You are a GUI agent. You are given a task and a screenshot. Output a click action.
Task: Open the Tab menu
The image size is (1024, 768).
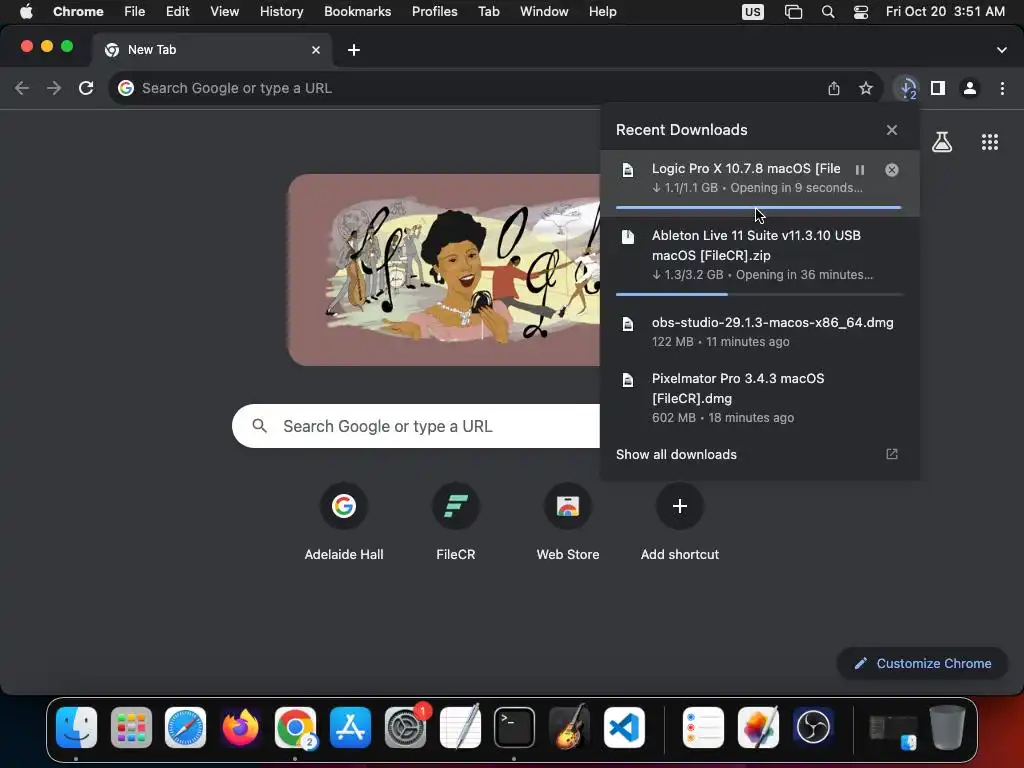(488, 12)
